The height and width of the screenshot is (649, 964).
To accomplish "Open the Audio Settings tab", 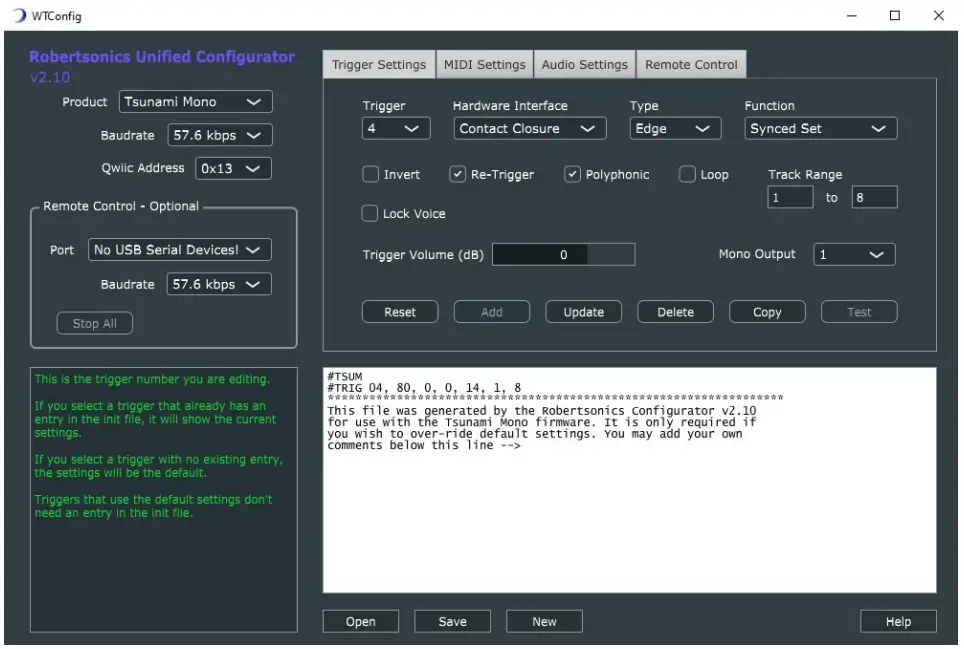I will [x=584, y=65].
